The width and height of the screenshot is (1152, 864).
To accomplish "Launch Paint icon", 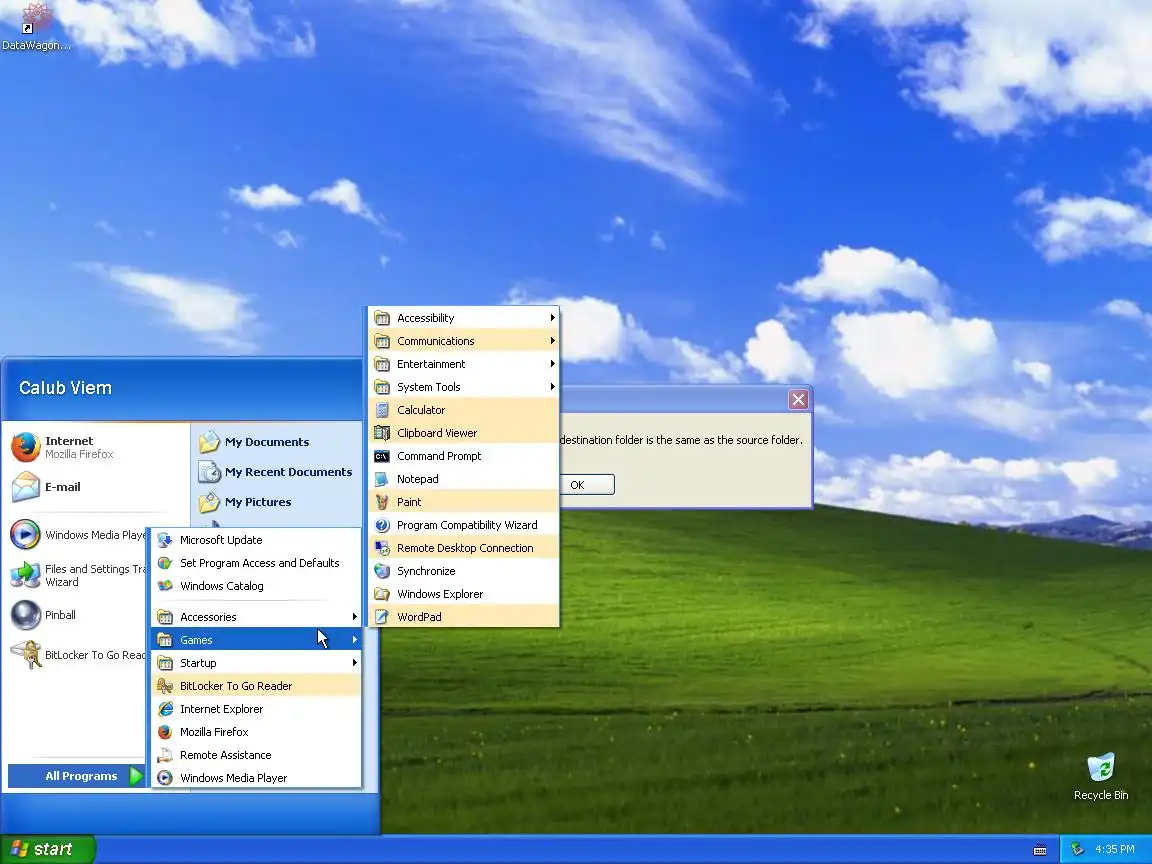I will pos(382,502).
